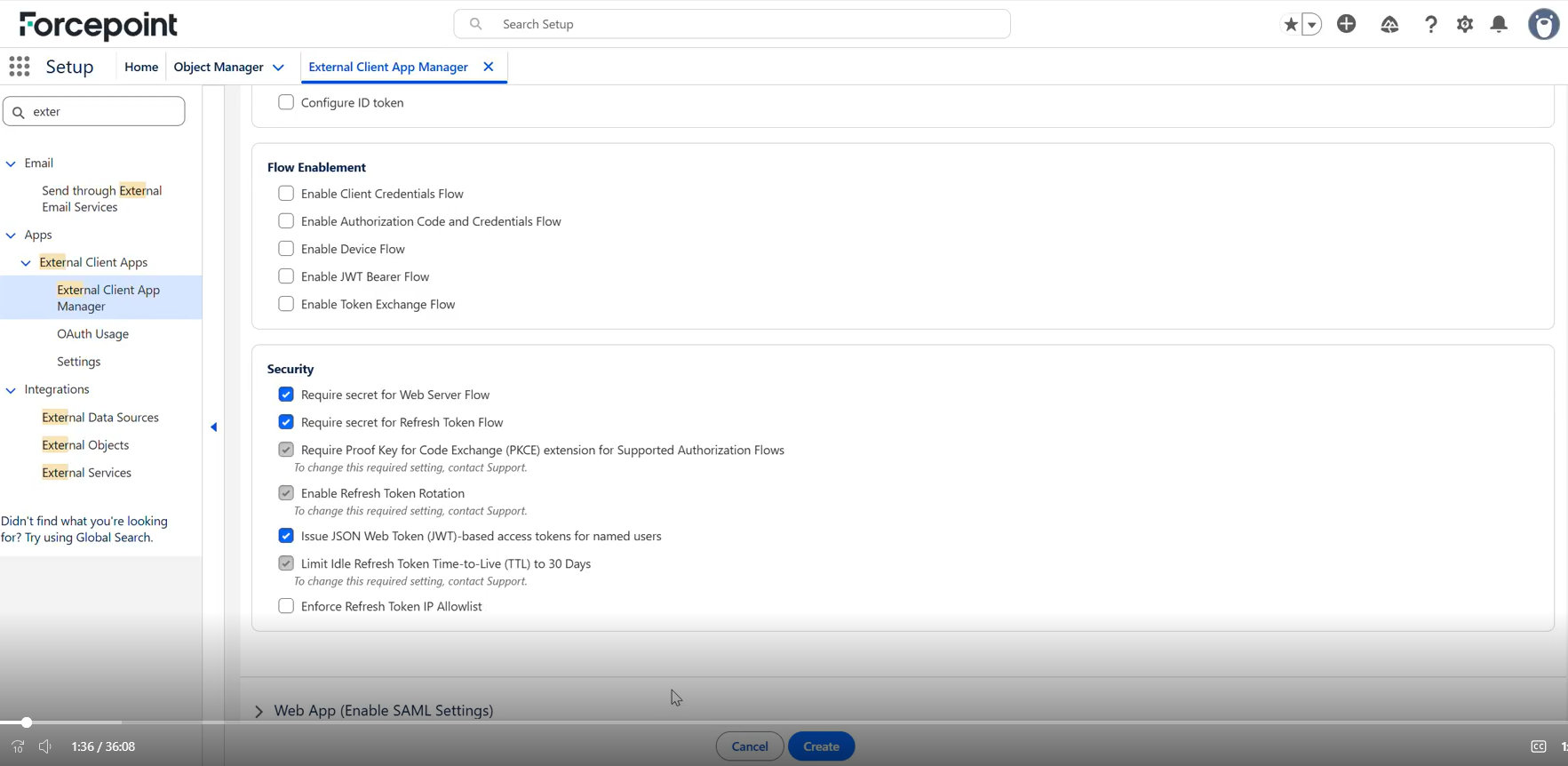Open the Global Actions plus icon
The width and height of the screenshot is (1568, 766).
click(1347, 24)
